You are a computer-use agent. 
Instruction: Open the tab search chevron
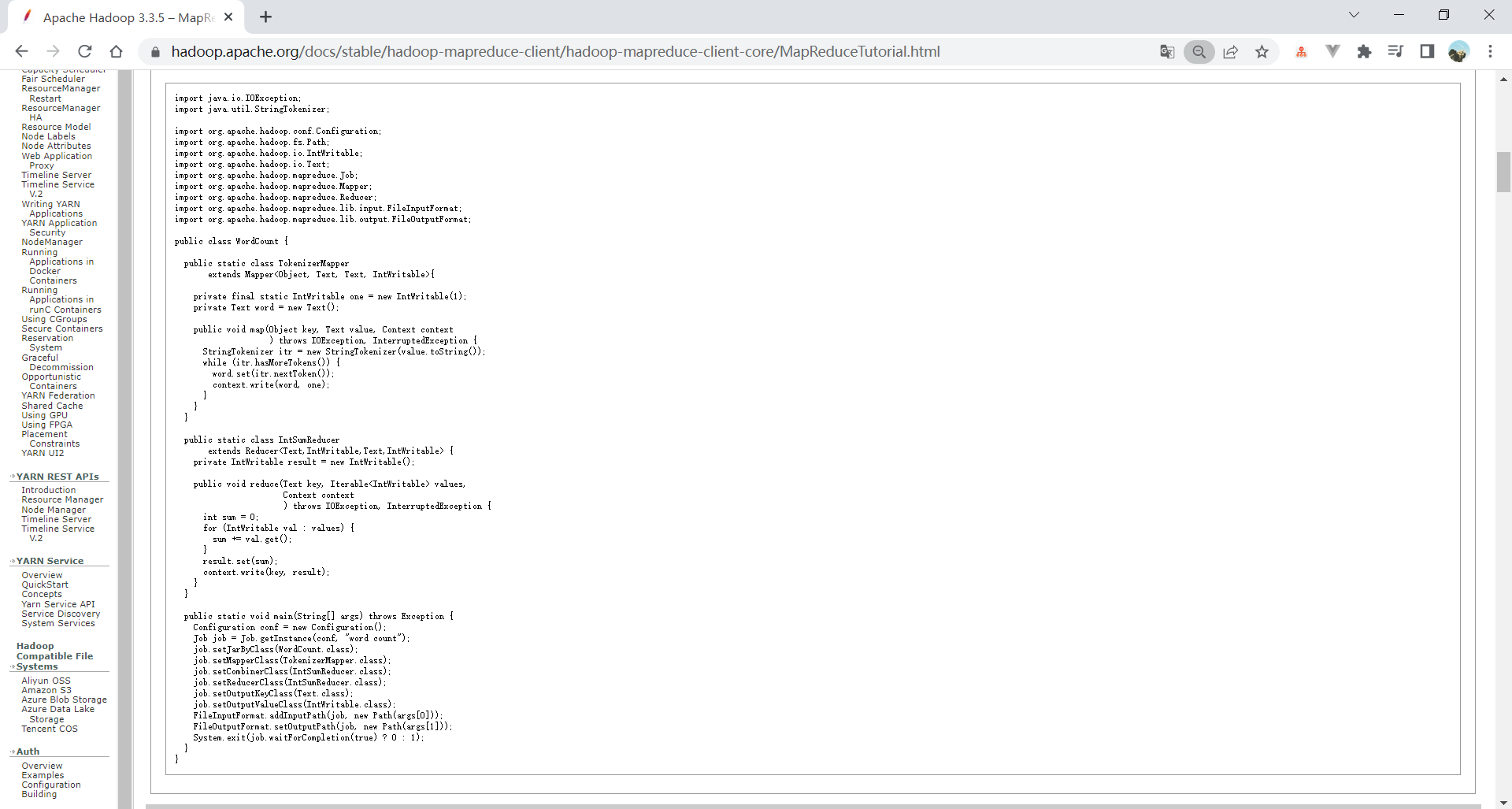click(1354, 14)
